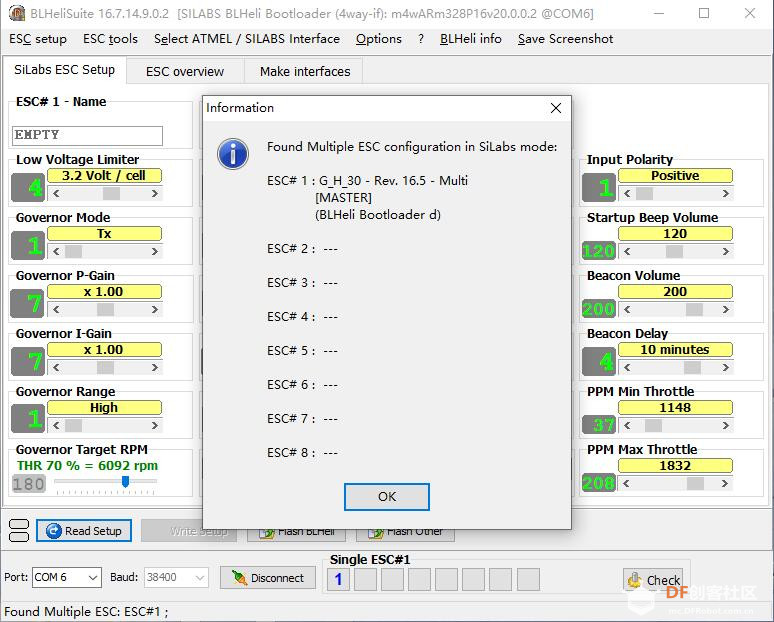774x622 pixels.
Task: Increase Input Polarity with right arrow
Action: pos(726,194)
